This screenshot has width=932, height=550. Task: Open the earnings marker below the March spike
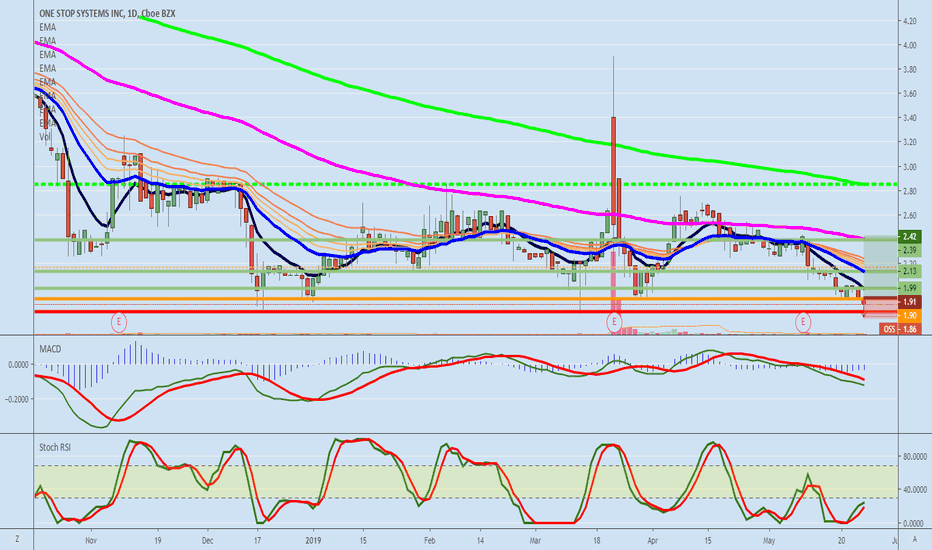(x=613, y=322)
